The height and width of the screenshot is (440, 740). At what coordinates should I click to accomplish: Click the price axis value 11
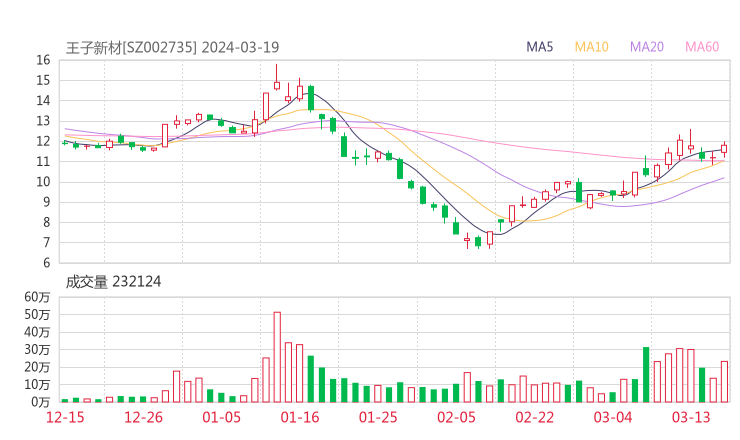(x=43, y=161)
